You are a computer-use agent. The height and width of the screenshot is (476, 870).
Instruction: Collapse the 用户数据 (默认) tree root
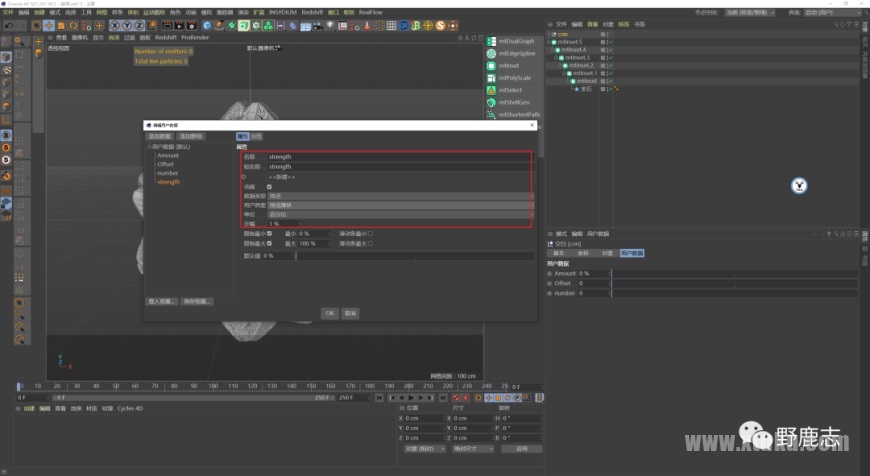[x=149, y=147]
